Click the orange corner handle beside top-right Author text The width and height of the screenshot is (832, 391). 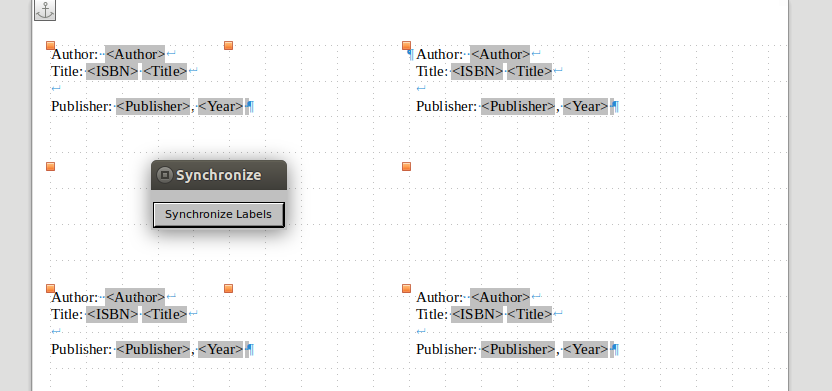pos(406,46)
